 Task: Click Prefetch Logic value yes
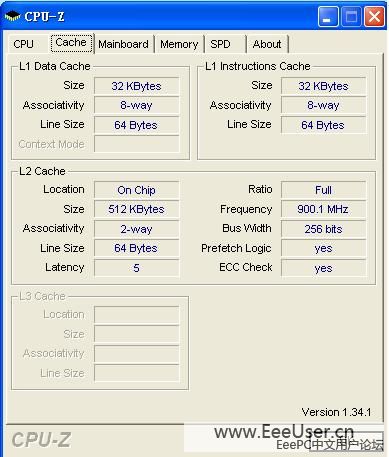[323, 248]
